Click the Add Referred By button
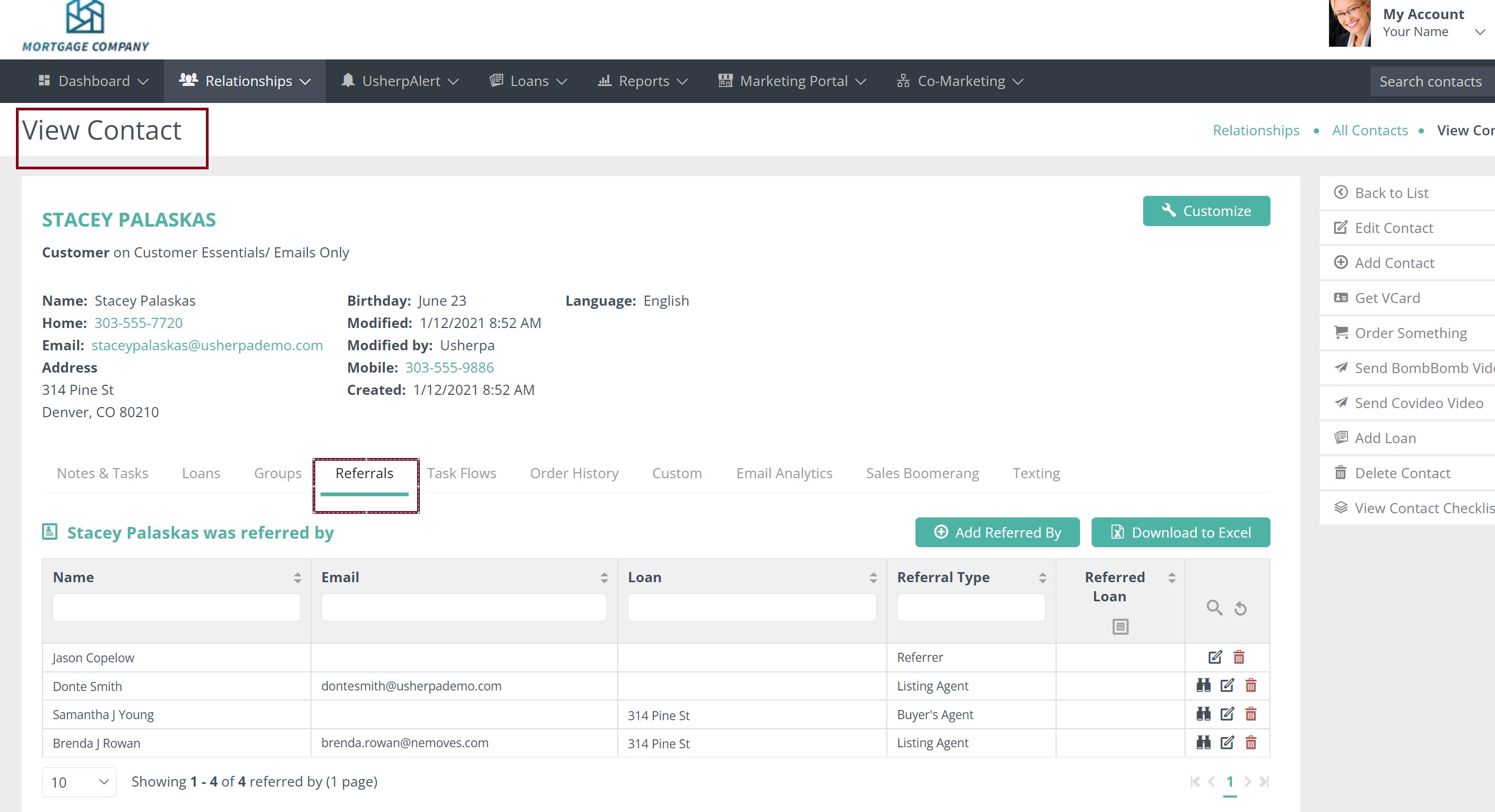Image resolution: width=1495 pixels, height=812 pixels. point(997,532)
